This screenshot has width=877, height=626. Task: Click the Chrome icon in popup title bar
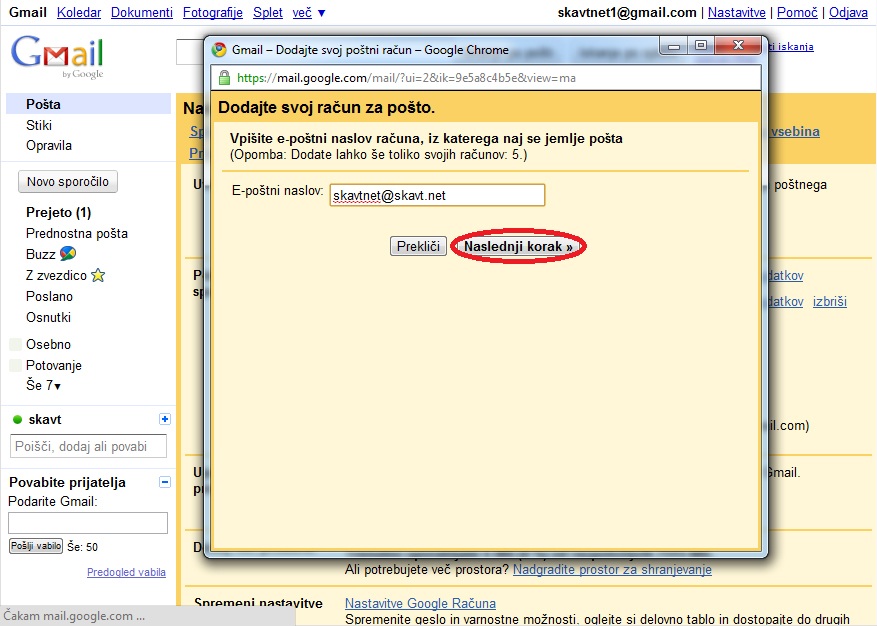219,50
